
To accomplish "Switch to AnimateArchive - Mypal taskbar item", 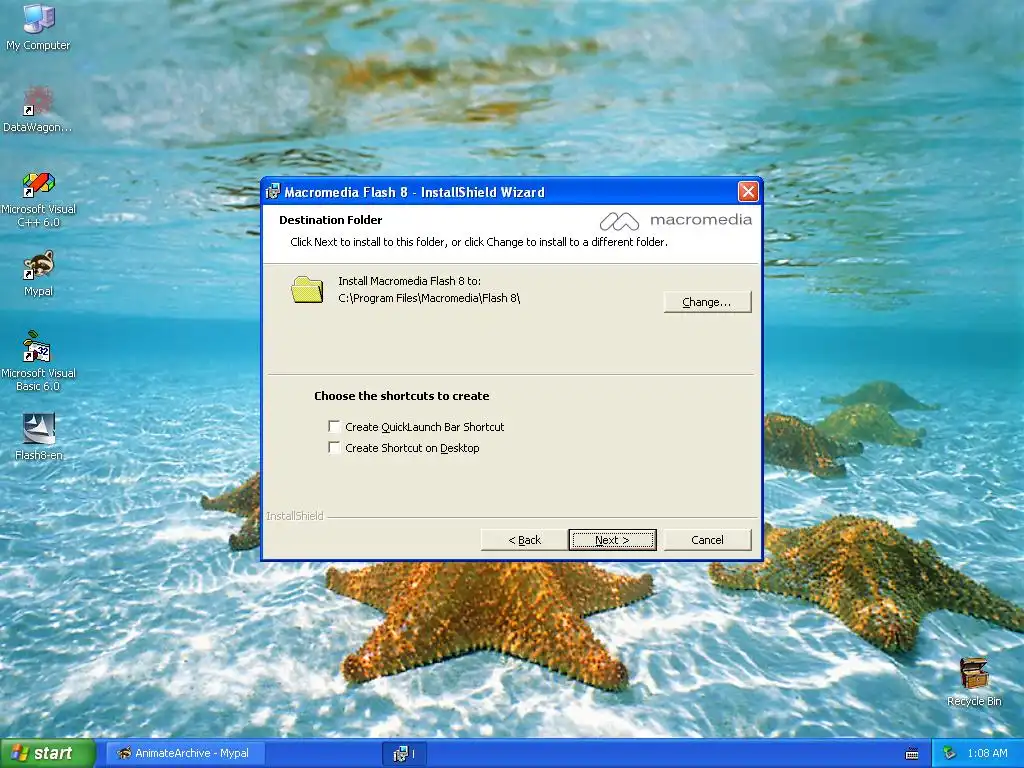I will pyautogui.click(x=184, y=754).
